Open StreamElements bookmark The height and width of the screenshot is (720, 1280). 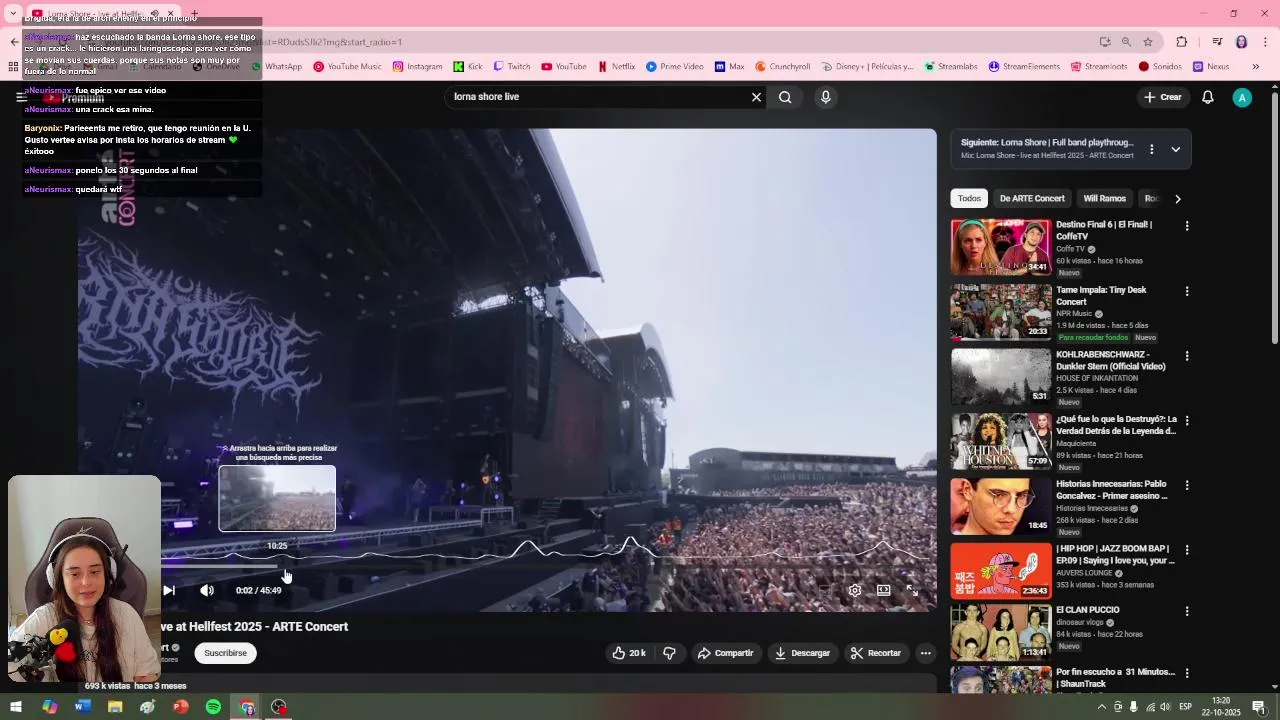1024,67
